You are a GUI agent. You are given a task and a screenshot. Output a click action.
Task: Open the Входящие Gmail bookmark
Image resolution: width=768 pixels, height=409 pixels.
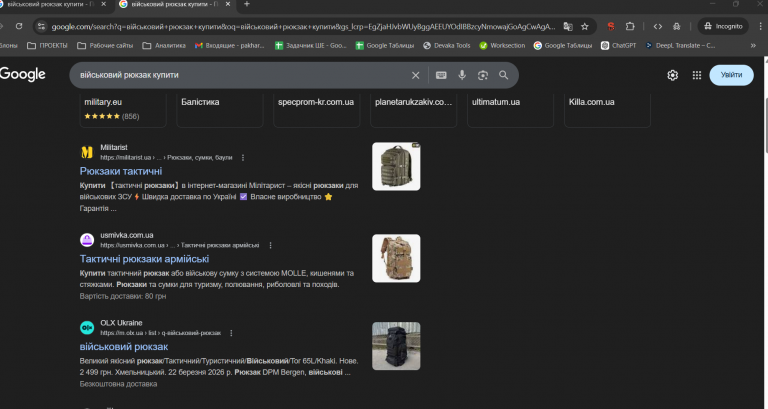tap(230, 46)
